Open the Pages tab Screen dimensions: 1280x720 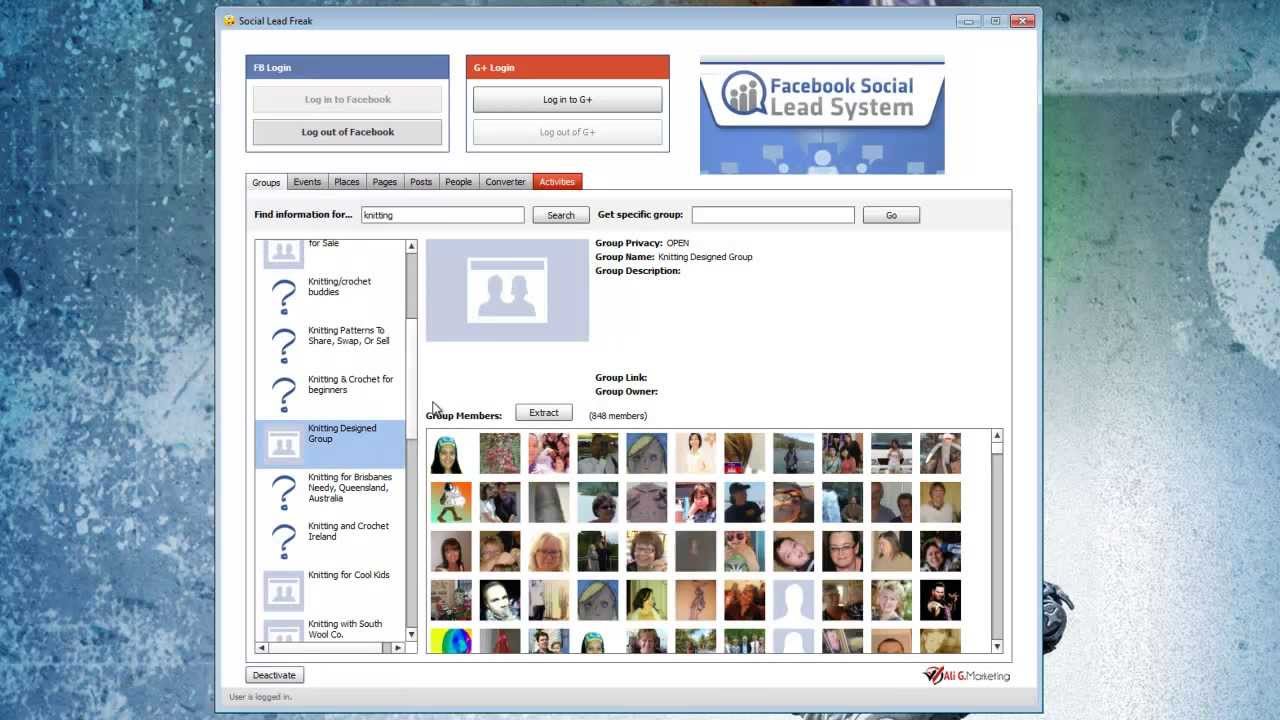tap(385, 182)
